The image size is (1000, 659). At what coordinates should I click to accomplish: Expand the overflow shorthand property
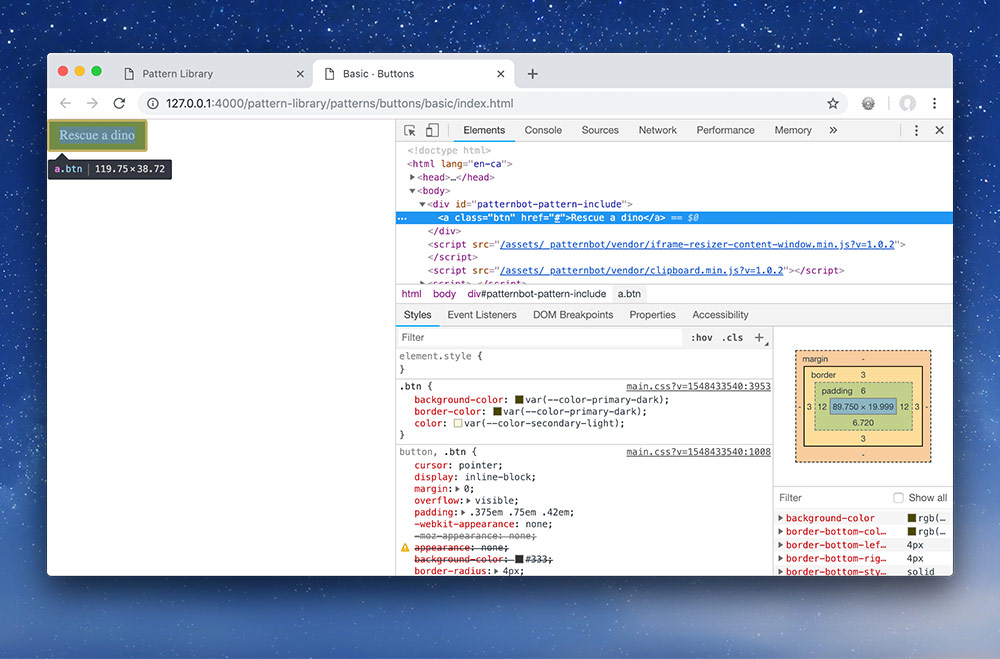click(x=469, y=501)
